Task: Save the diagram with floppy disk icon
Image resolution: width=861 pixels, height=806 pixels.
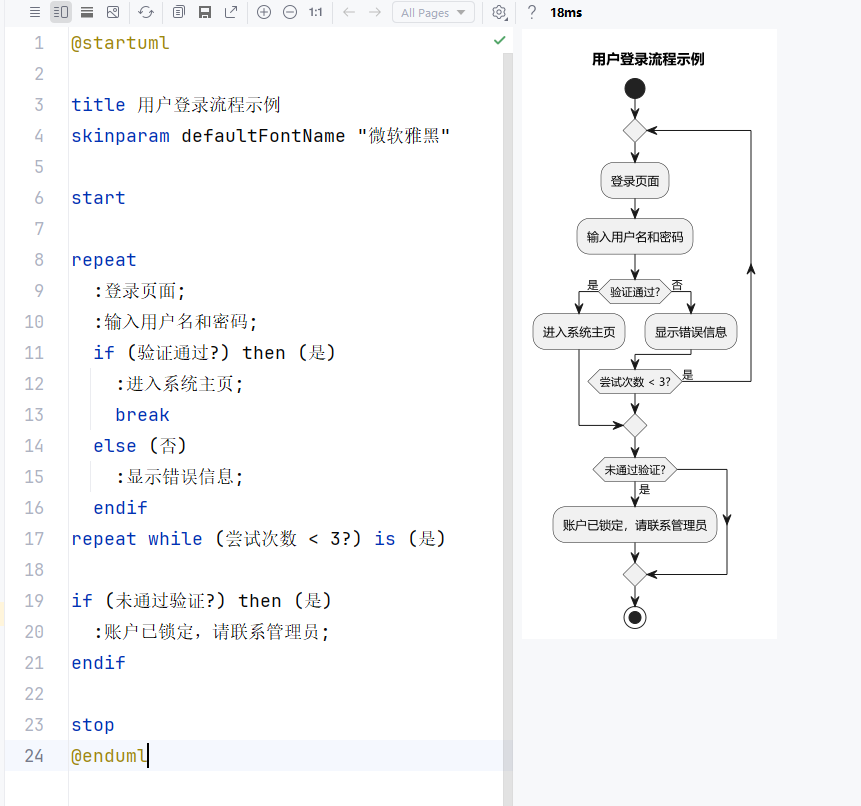Action: [205, 12]
